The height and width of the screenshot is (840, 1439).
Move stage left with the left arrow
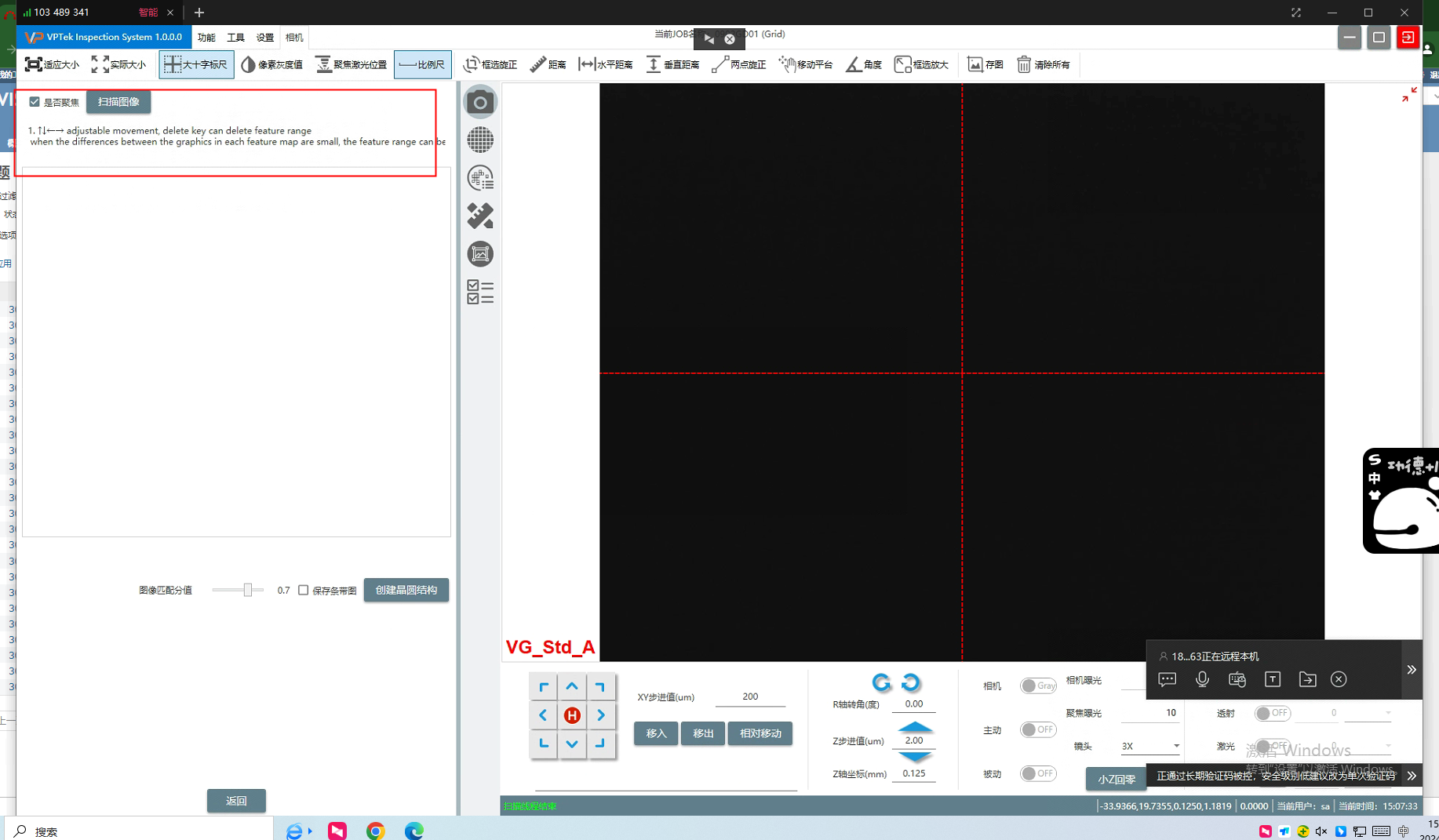click(x=543, y=715)
